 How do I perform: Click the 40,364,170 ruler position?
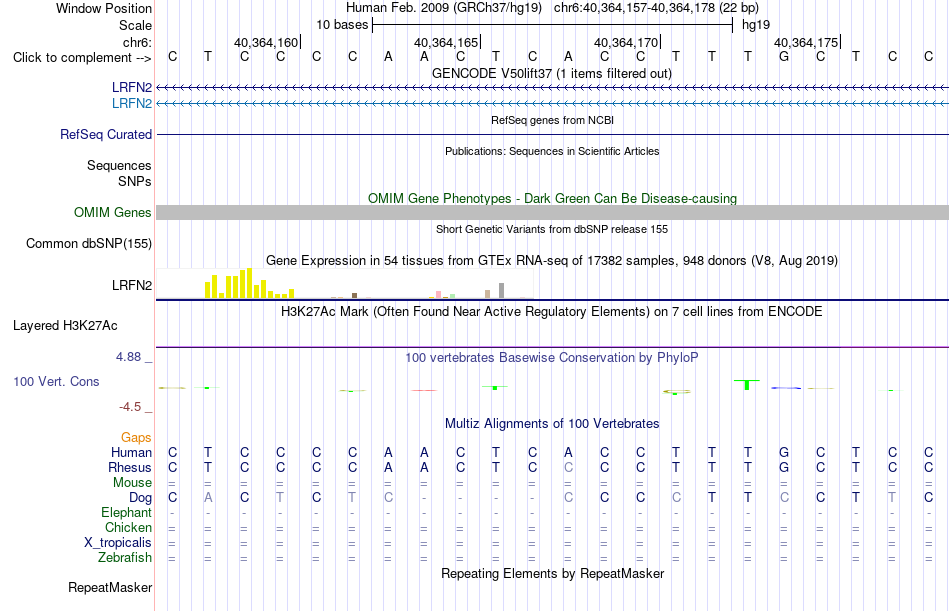click(626, 42)
